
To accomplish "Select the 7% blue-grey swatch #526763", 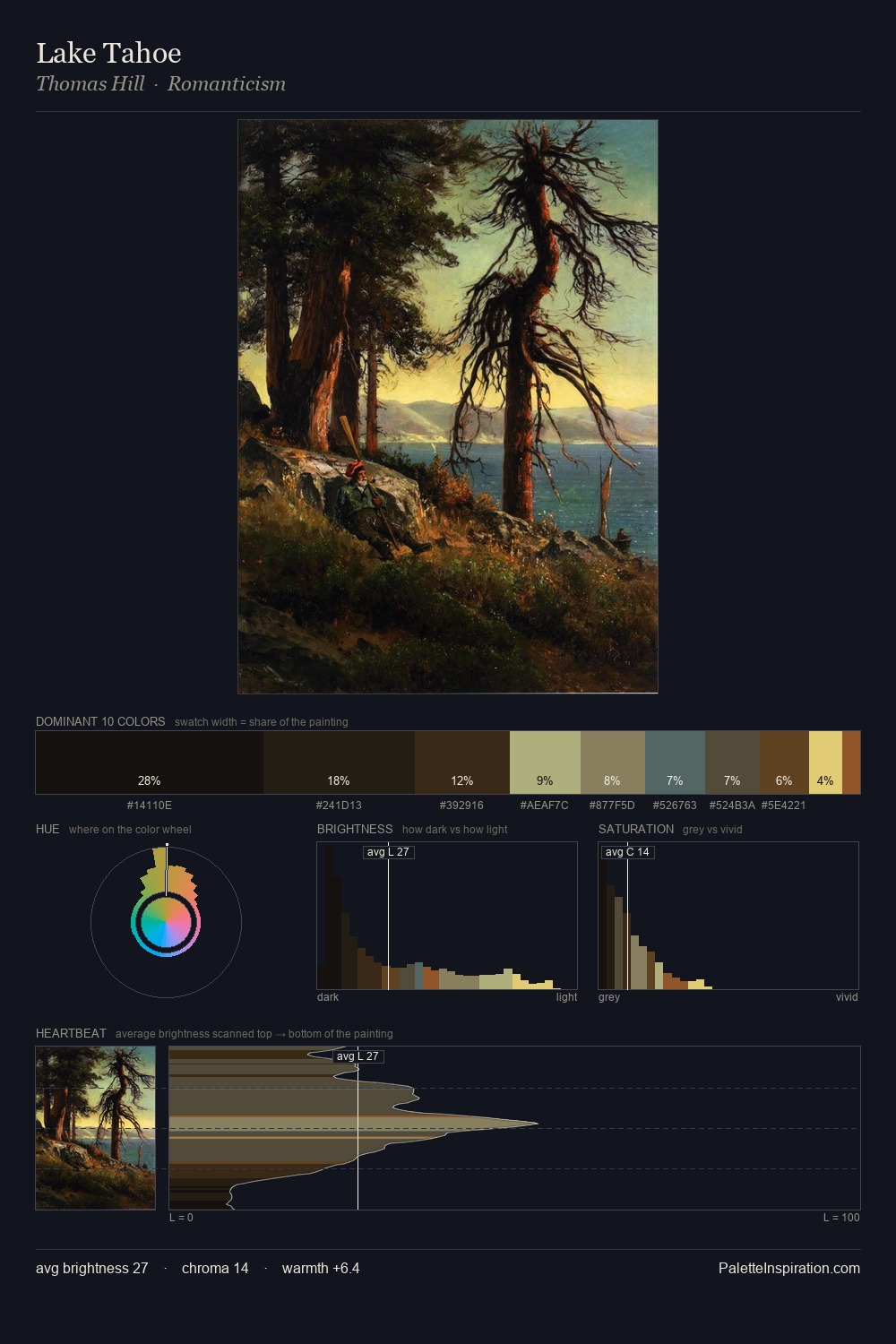I will [675, 762].
